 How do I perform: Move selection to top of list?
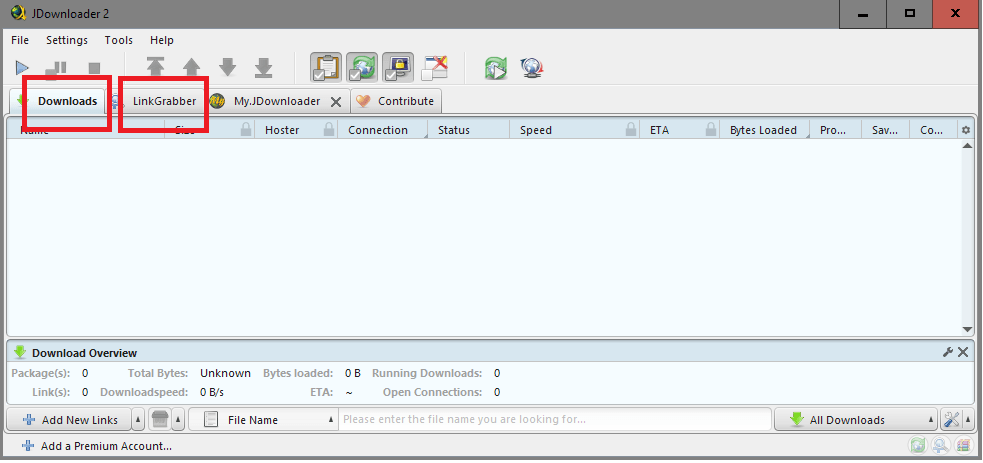coord(155,67)
